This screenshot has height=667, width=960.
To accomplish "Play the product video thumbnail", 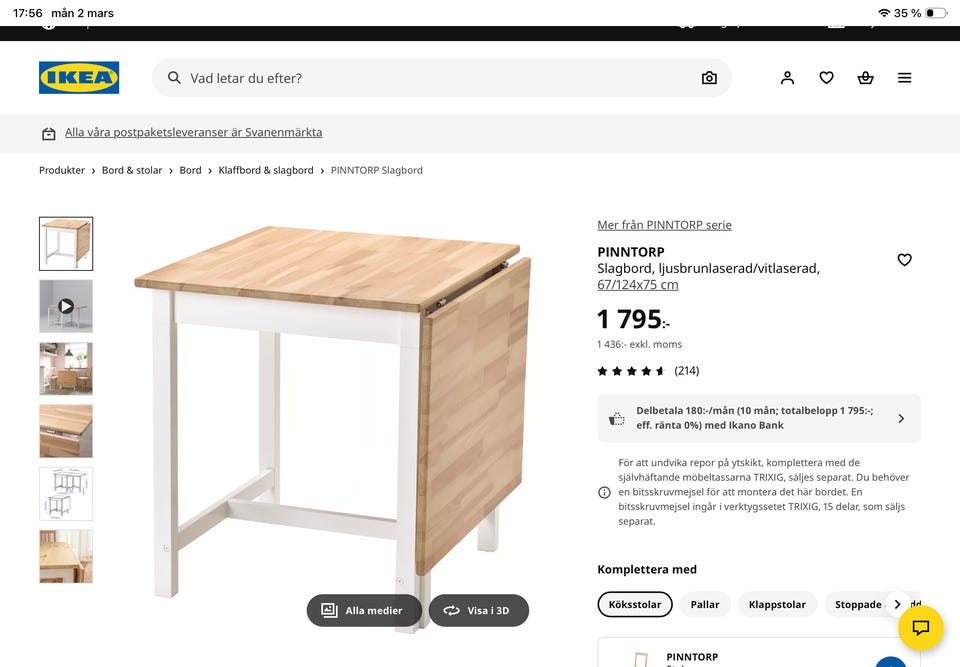I will (x=66, y=306).
